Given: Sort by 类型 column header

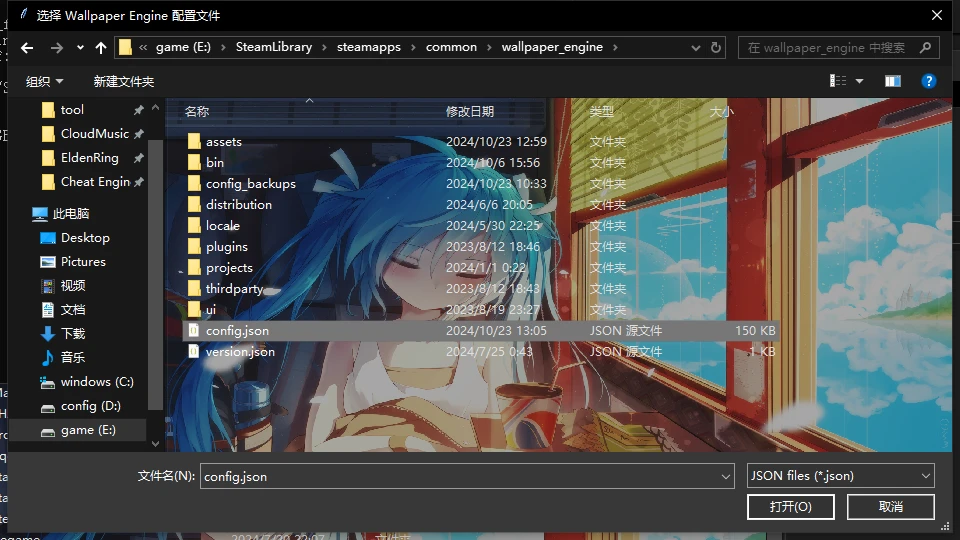Looking at the screenshot, I should (x=601, y=111).
